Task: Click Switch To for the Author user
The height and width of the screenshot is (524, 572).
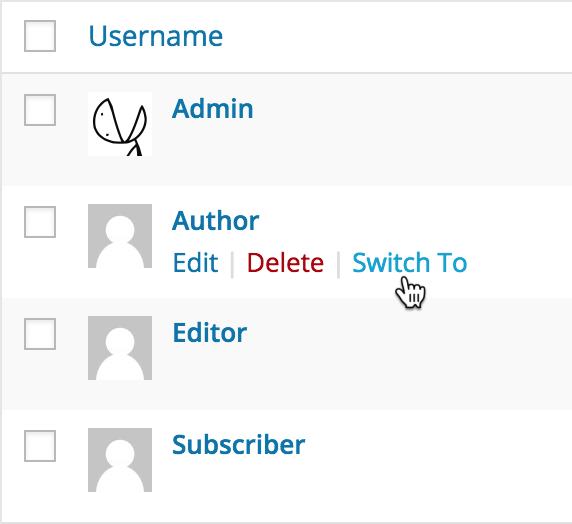Action: click(410, 263)
